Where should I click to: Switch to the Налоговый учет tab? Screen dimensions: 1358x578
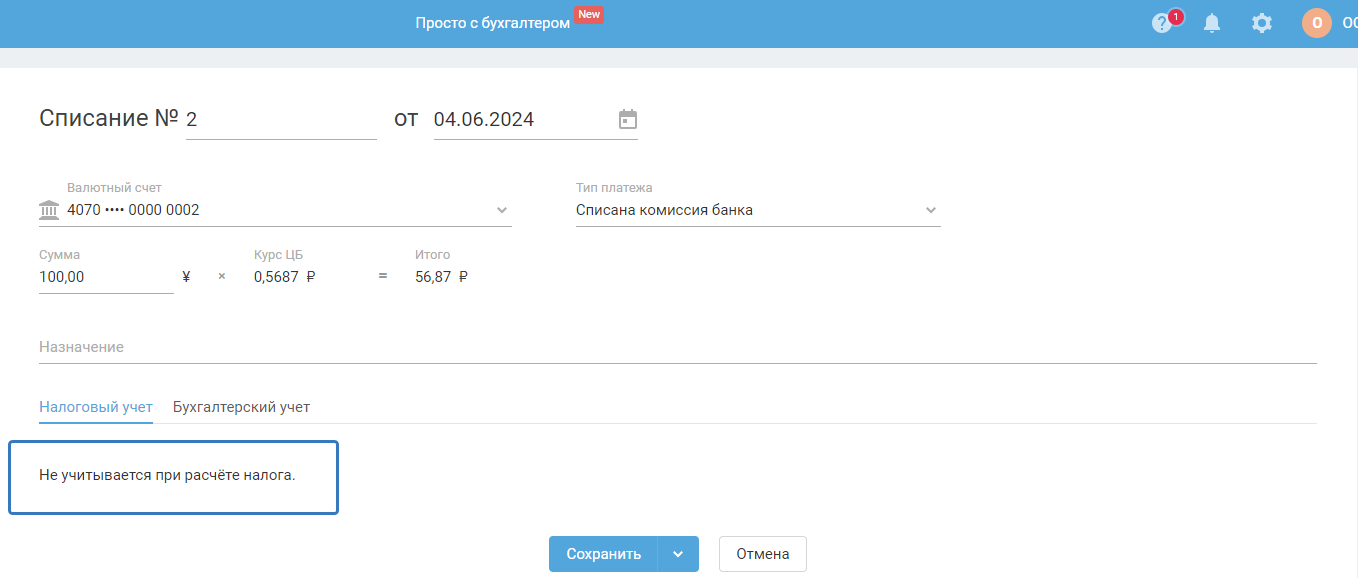[x=96, y=407]
